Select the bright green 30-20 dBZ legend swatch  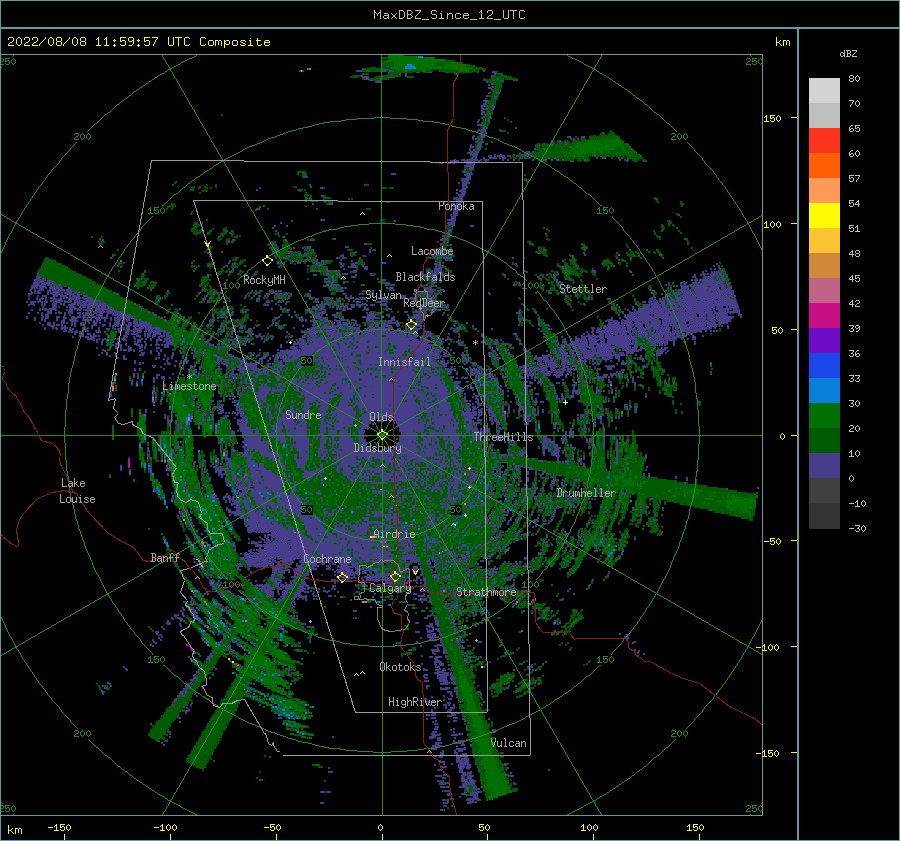[824, 416]
